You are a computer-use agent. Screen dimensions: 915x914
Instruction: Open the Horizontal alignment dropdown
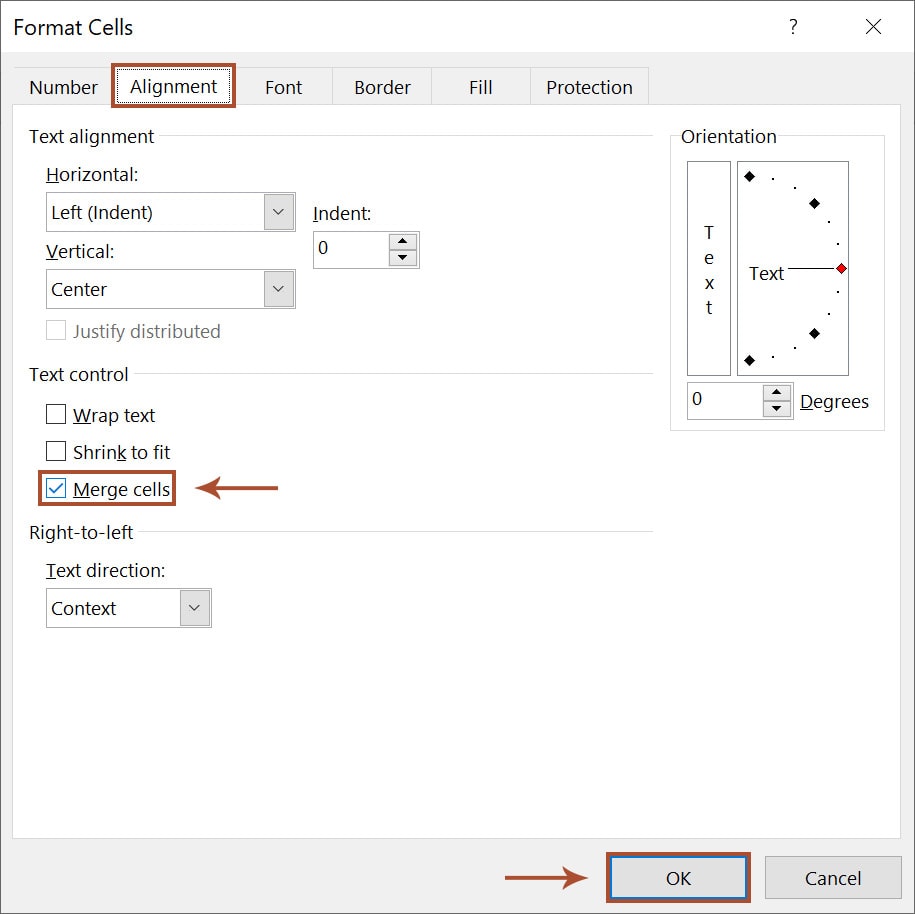[278, 212]
